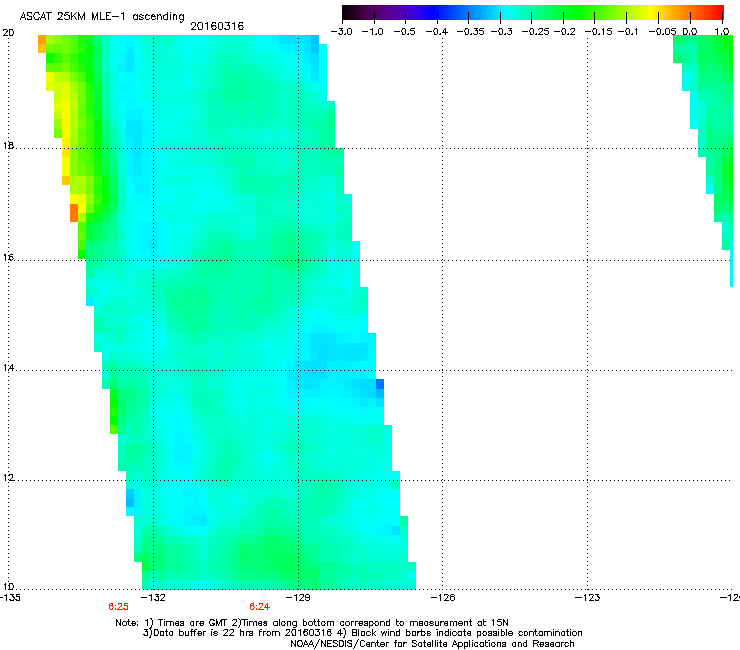The image size is (740, 650).
Task: Click the orange pixel on swath's west edge
Action: (74, 213)
